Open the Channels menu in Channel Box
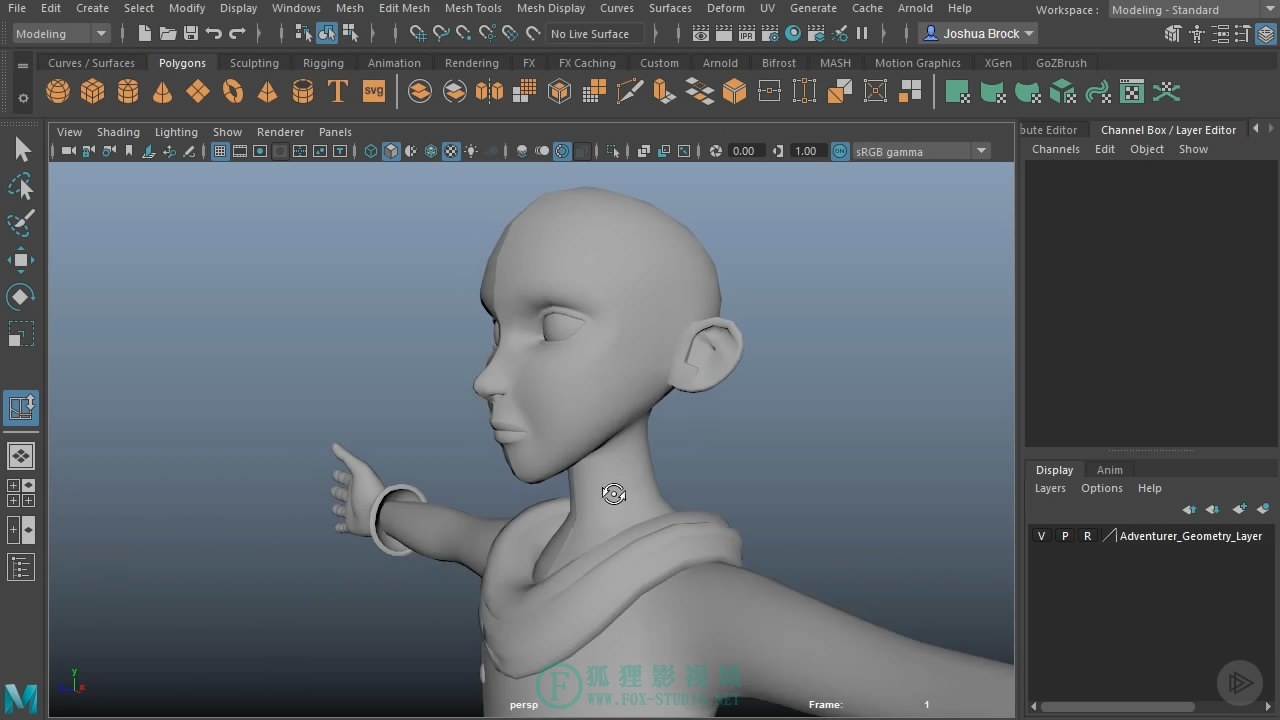The width and height of the screenshot is (1280, 720). 1055,149
